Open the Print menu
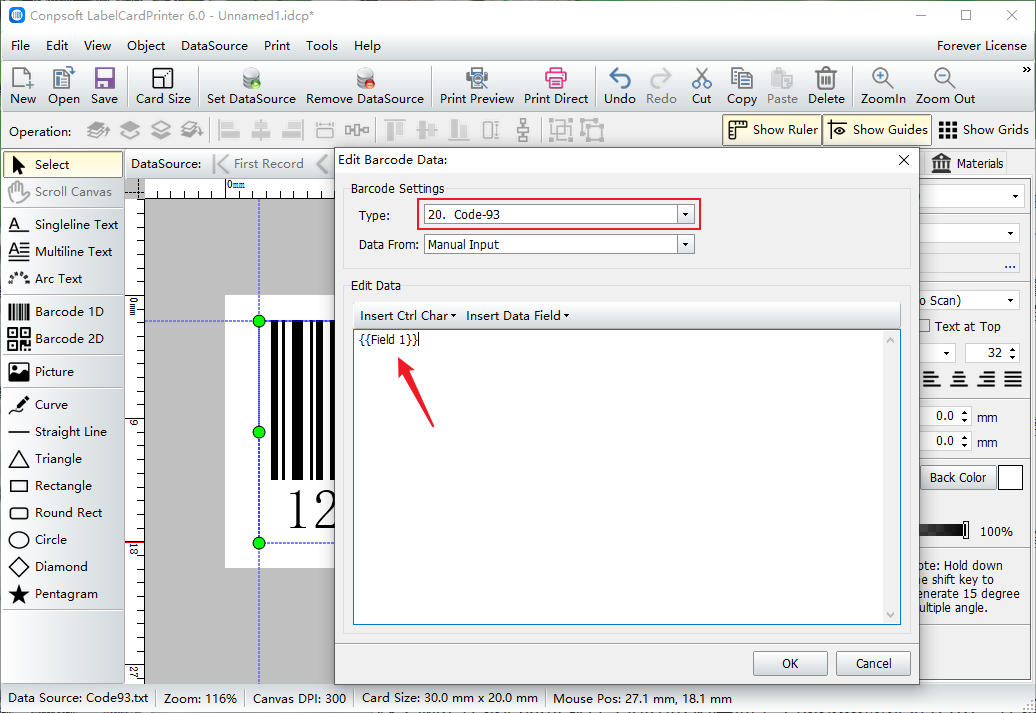Screen dimensions: 1036x713 [277, 46]
